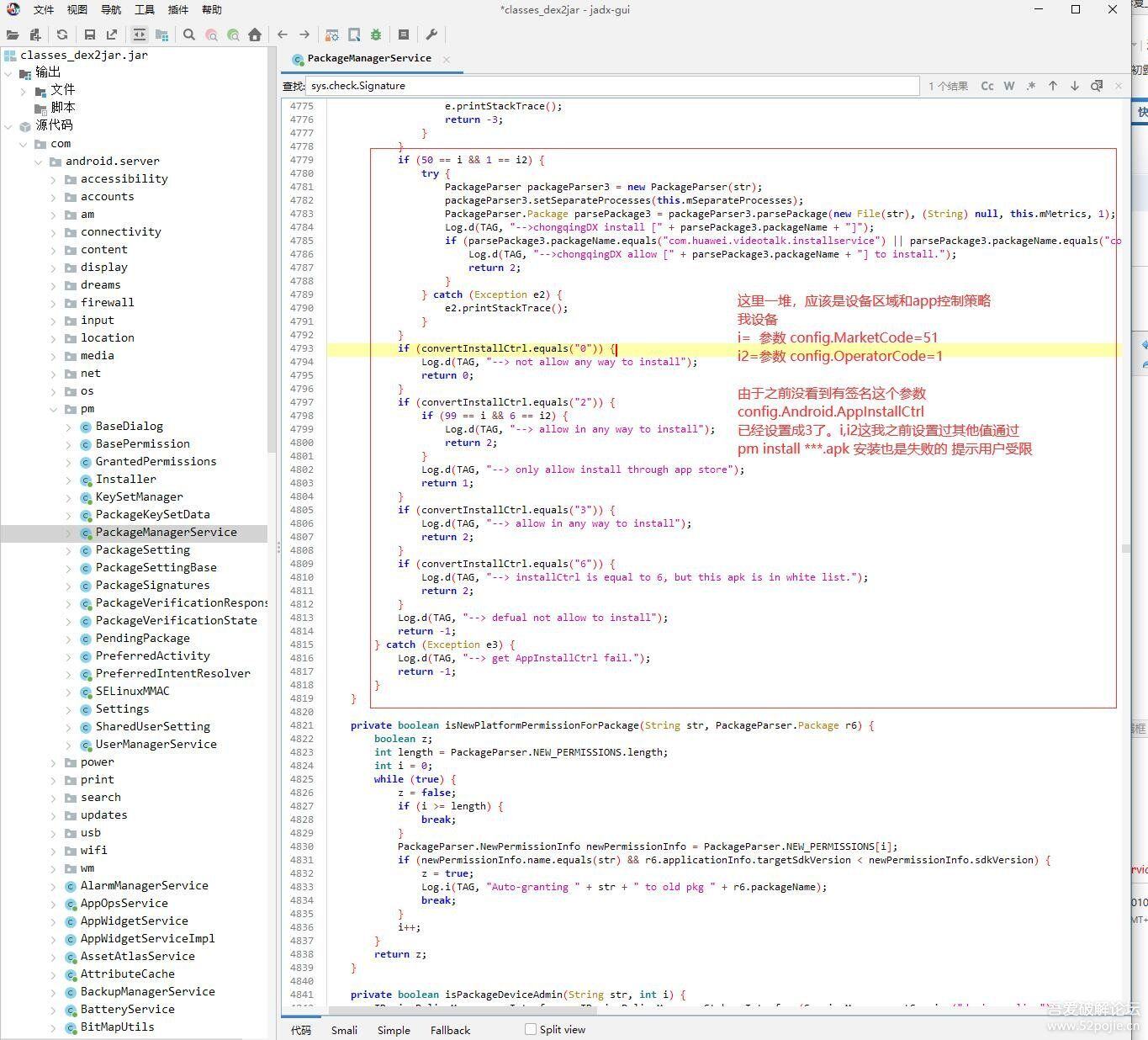This screenshot has width=1148, height=1040.
Task: Click line number 4793 in gutter
Action: [x=301, y=348]
